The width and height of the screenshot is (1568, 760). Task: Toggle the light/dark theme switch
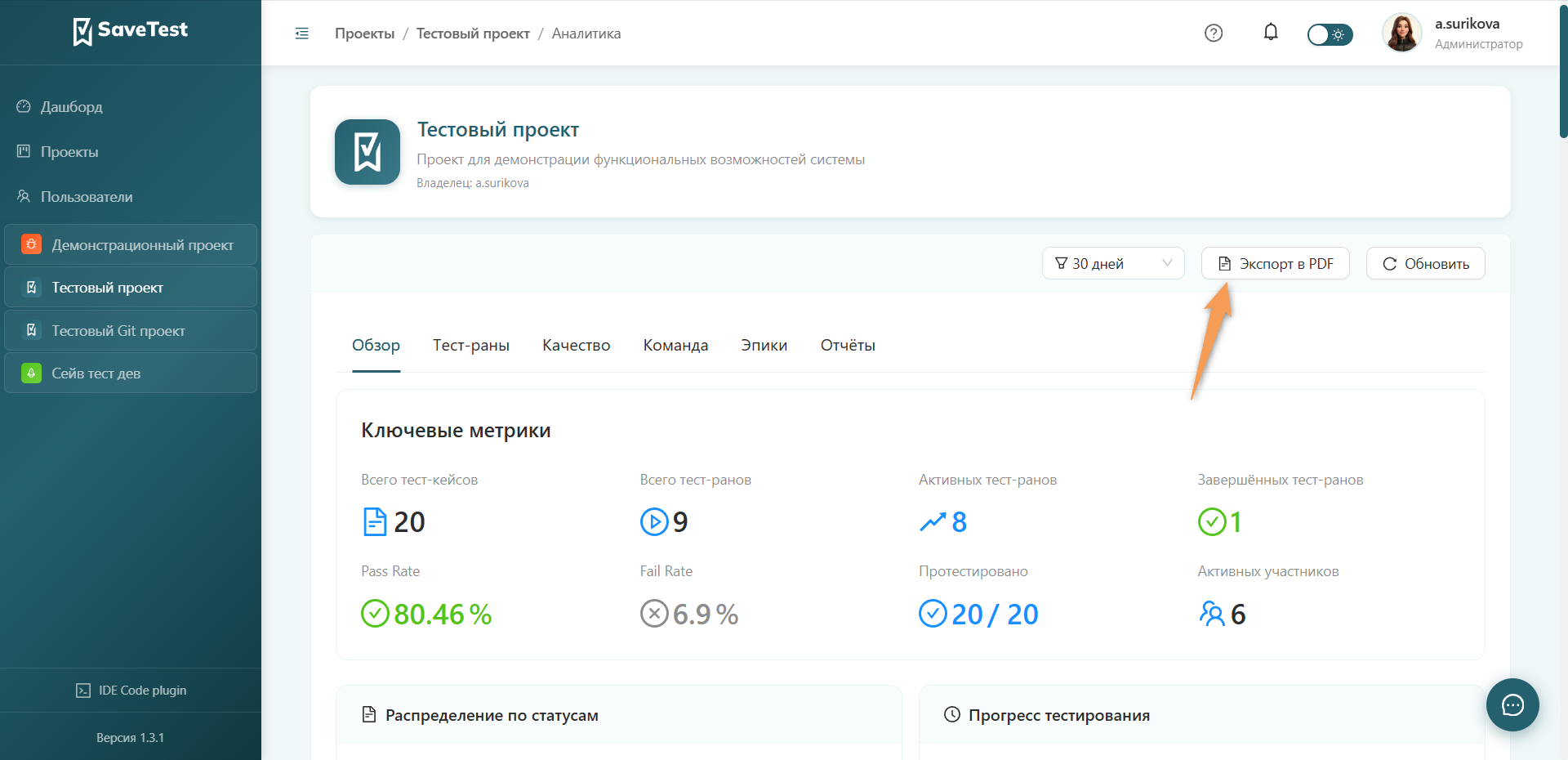click(x=1330, y=34)
